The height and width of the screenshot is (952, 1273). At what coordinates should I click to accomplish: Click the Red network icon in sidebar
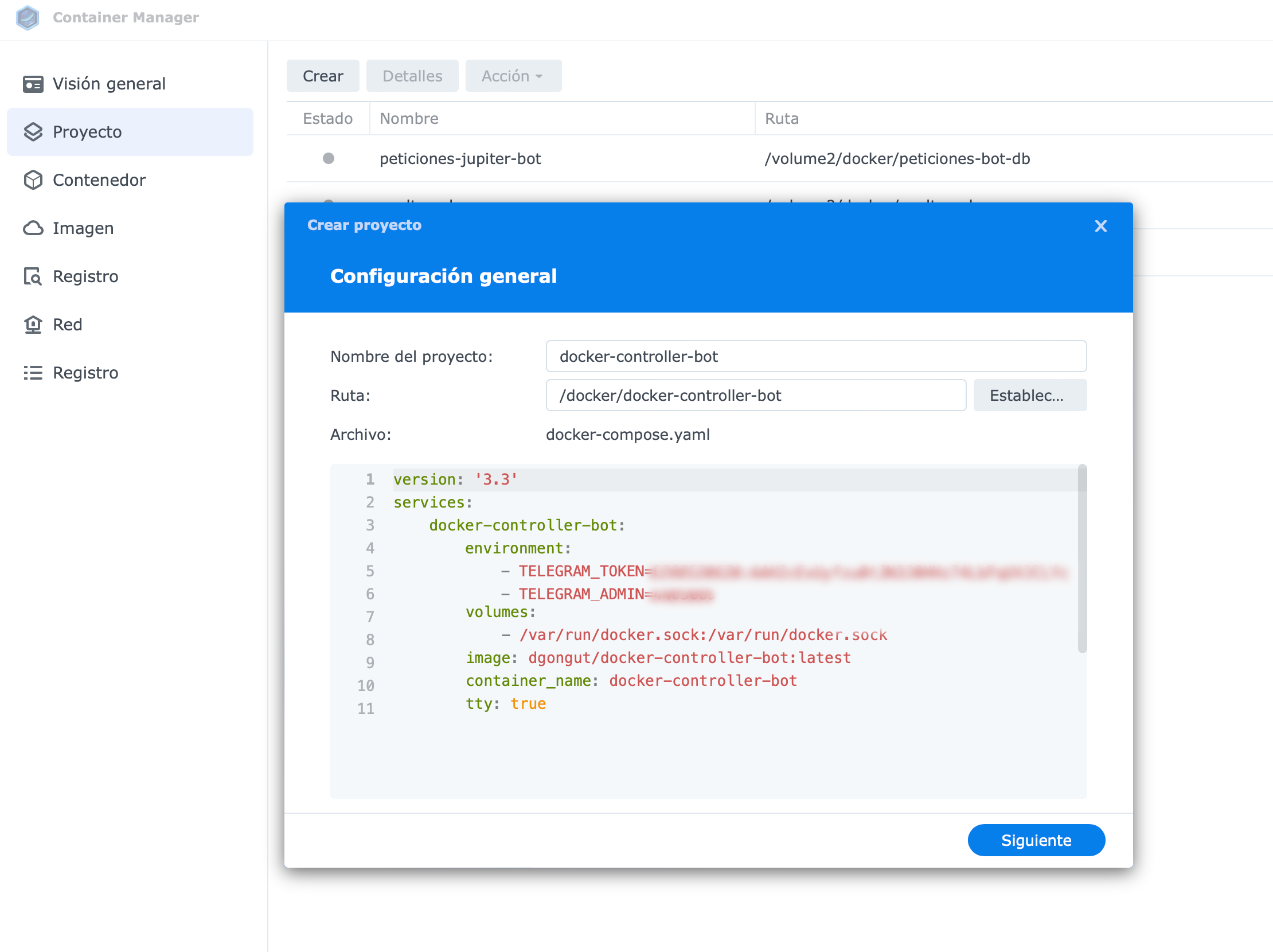[x=33, y=325]
